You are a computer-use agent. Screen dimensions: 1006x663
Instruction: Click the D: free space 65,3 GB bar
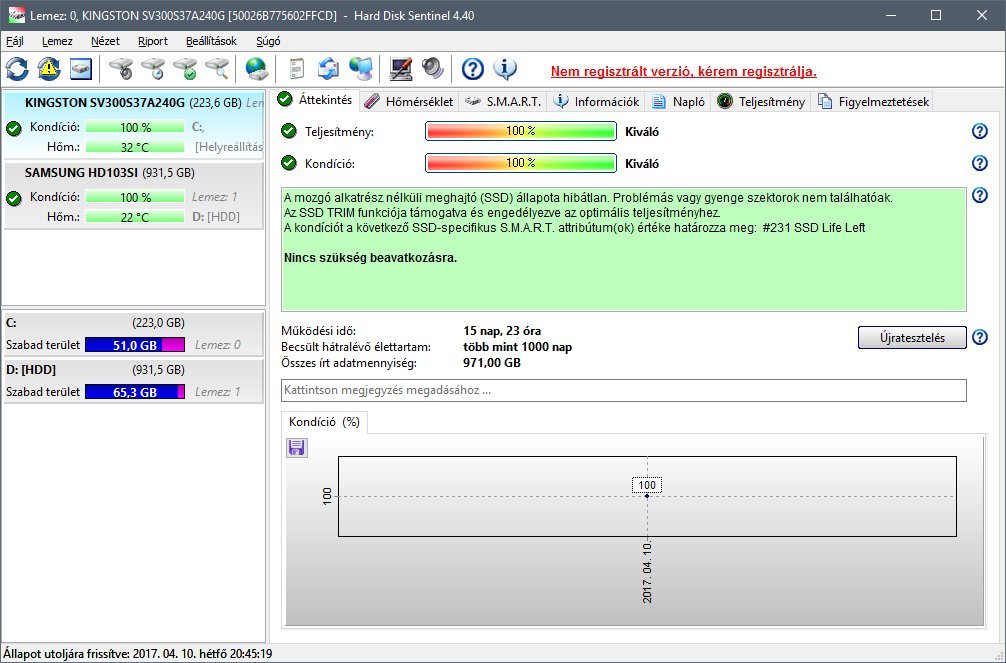[x=135, y=392]
